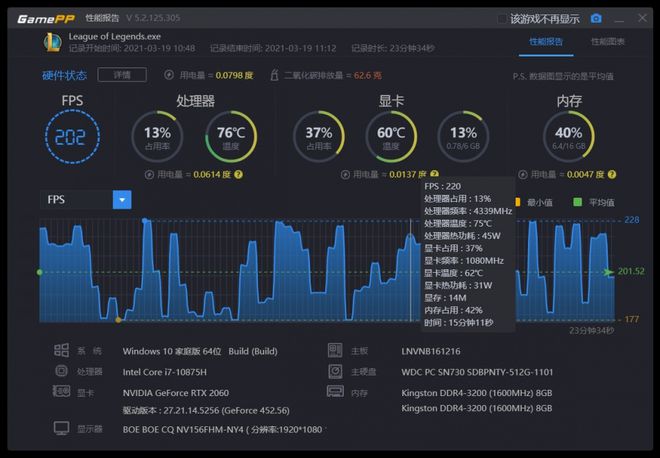
Task: Click the GPU 60℃ temperature gauge
Action: tap(391, 137)
